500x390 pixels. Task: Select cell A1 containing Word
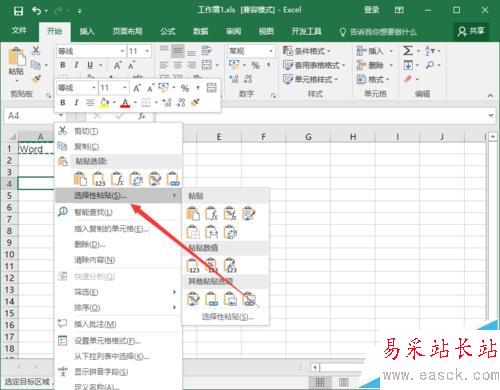tap(36, 149)
